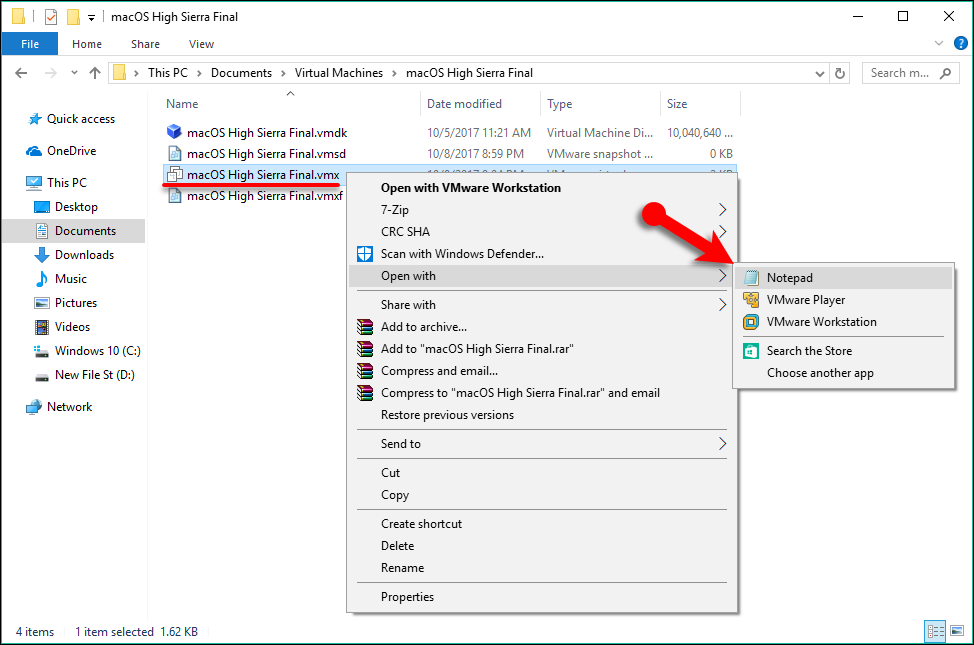The width and height of the screenshot is (974, 645).
Task: Sort by the Size column header
Action: coord(676,104)
